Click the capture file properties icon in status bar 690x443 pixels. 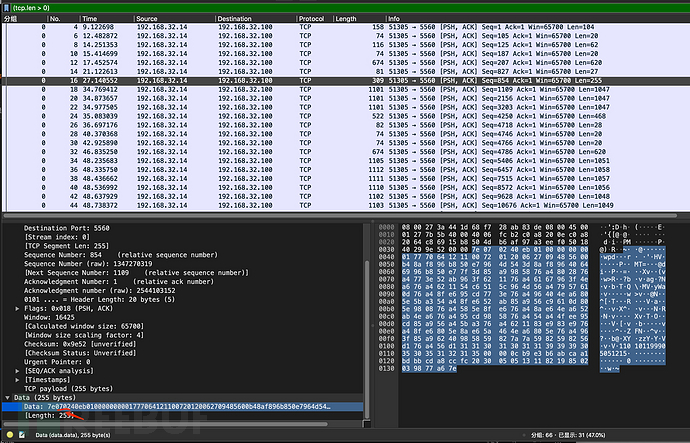(x=22, y=436)
